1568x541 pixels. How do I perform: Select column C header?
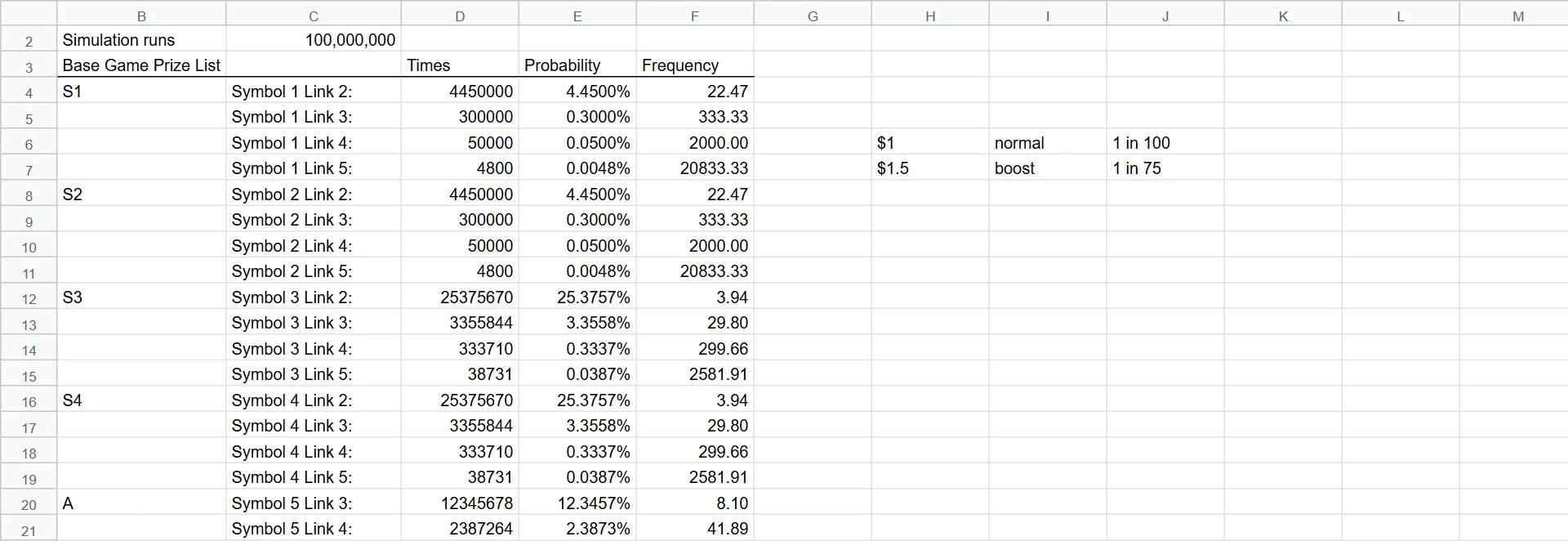tap(314, 14)
